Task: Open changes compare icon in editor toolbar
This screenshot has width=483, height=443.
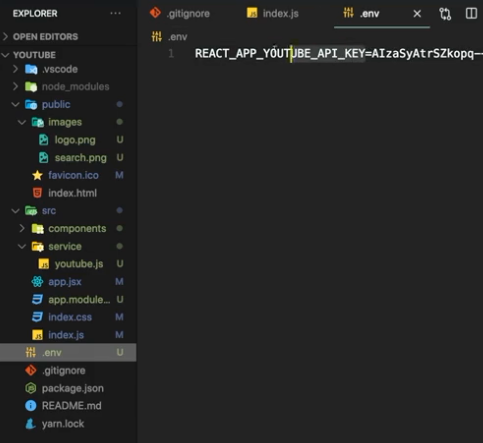Action: click(x=445, y=14)
